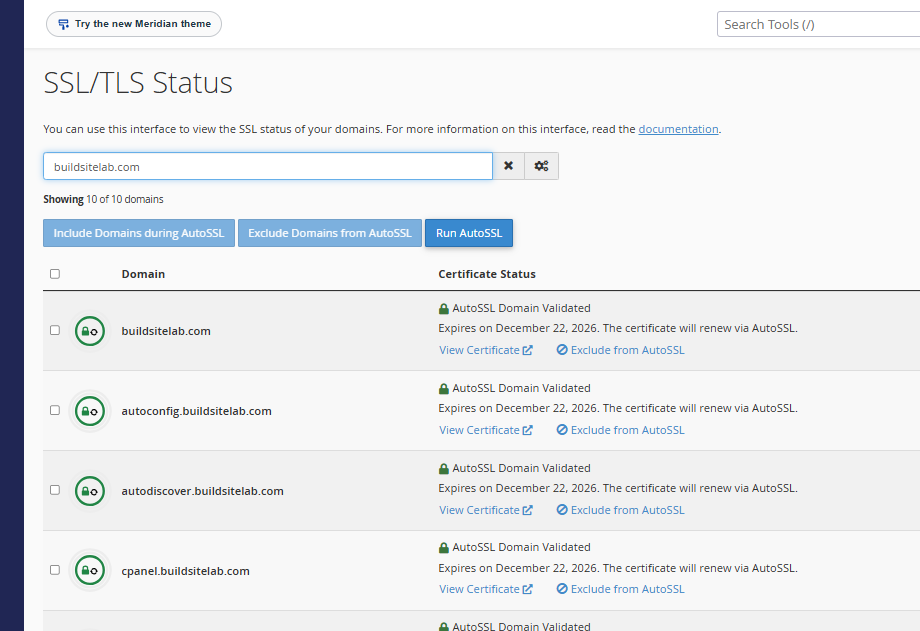
Task: Click the Run AutoSSL button
Action: (469, 233)
